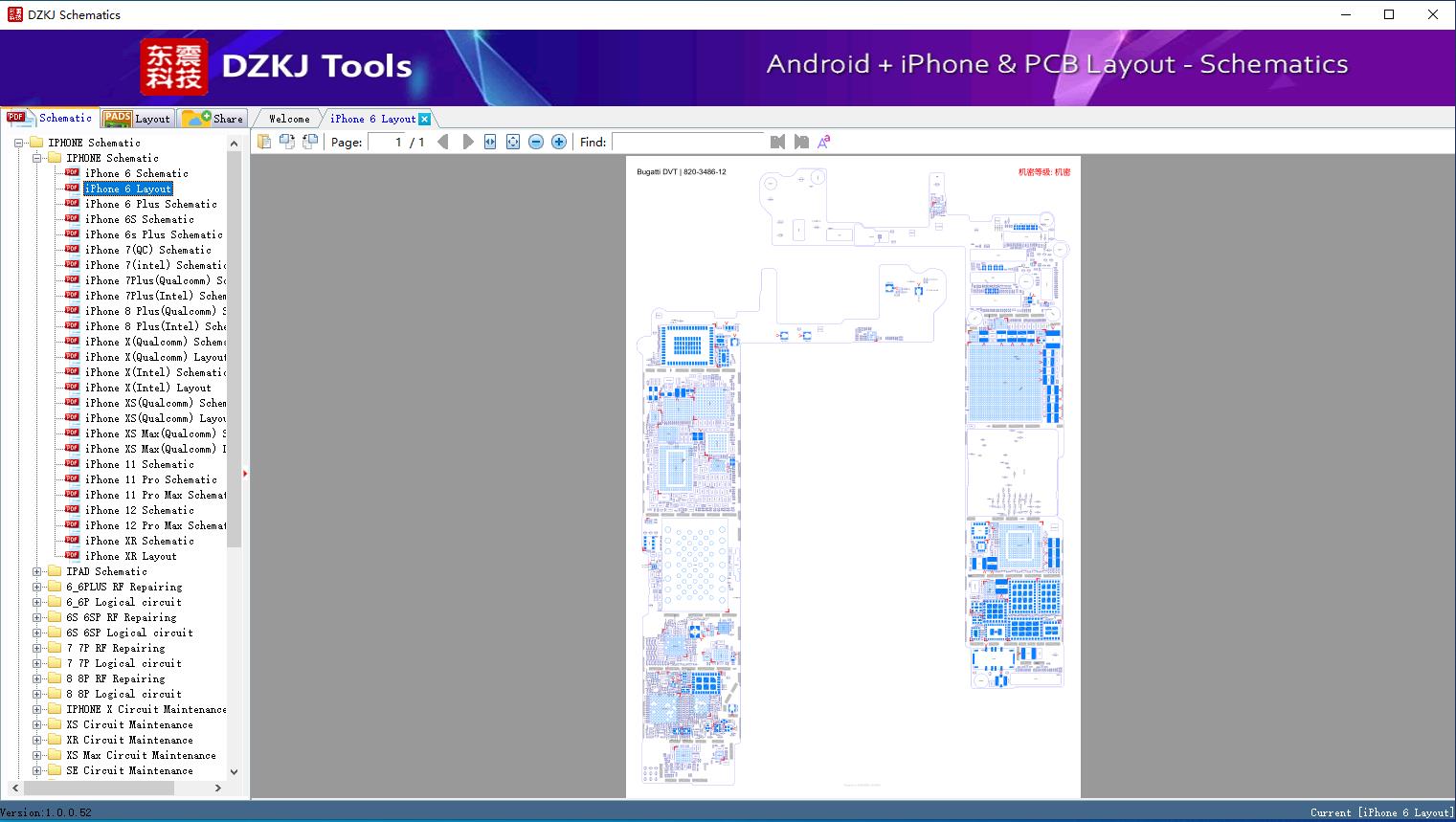Zoom out with the minus icon
1456x822 pixels.
[x=536, y=142]
